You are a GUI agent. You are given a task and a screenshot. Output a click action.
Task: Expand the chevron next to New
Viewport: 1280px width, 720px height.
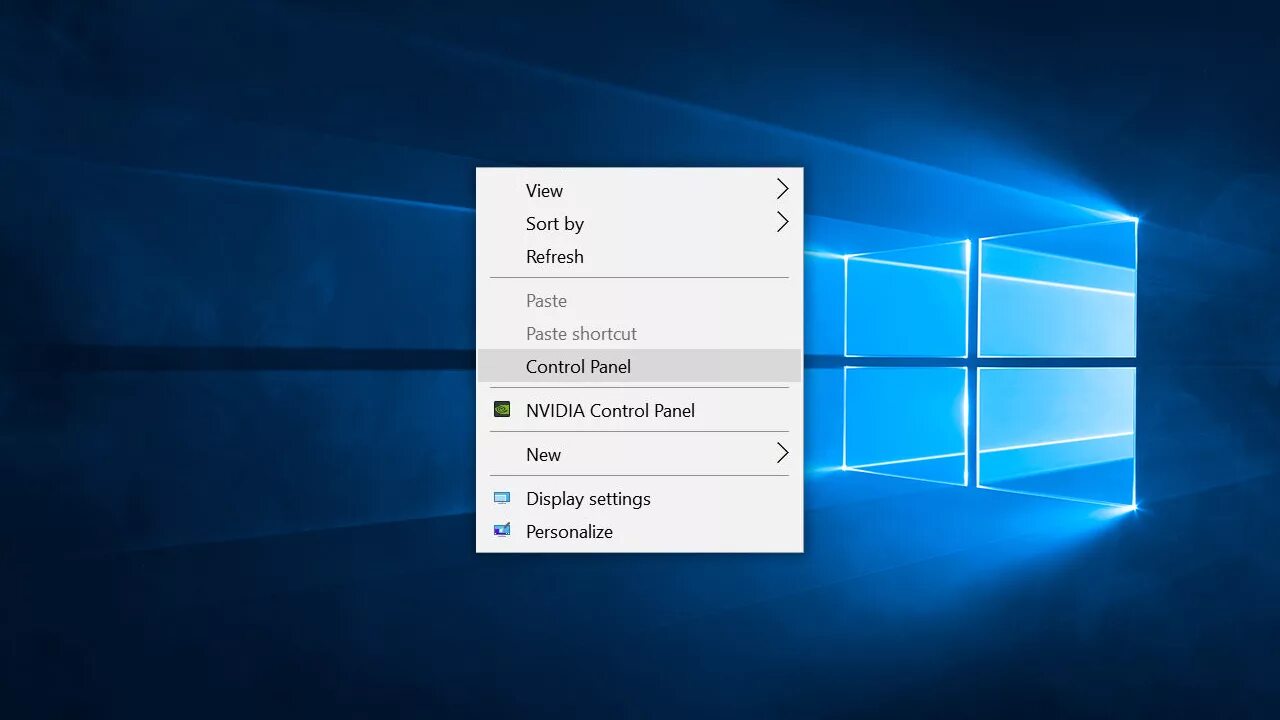pos(782,453)
